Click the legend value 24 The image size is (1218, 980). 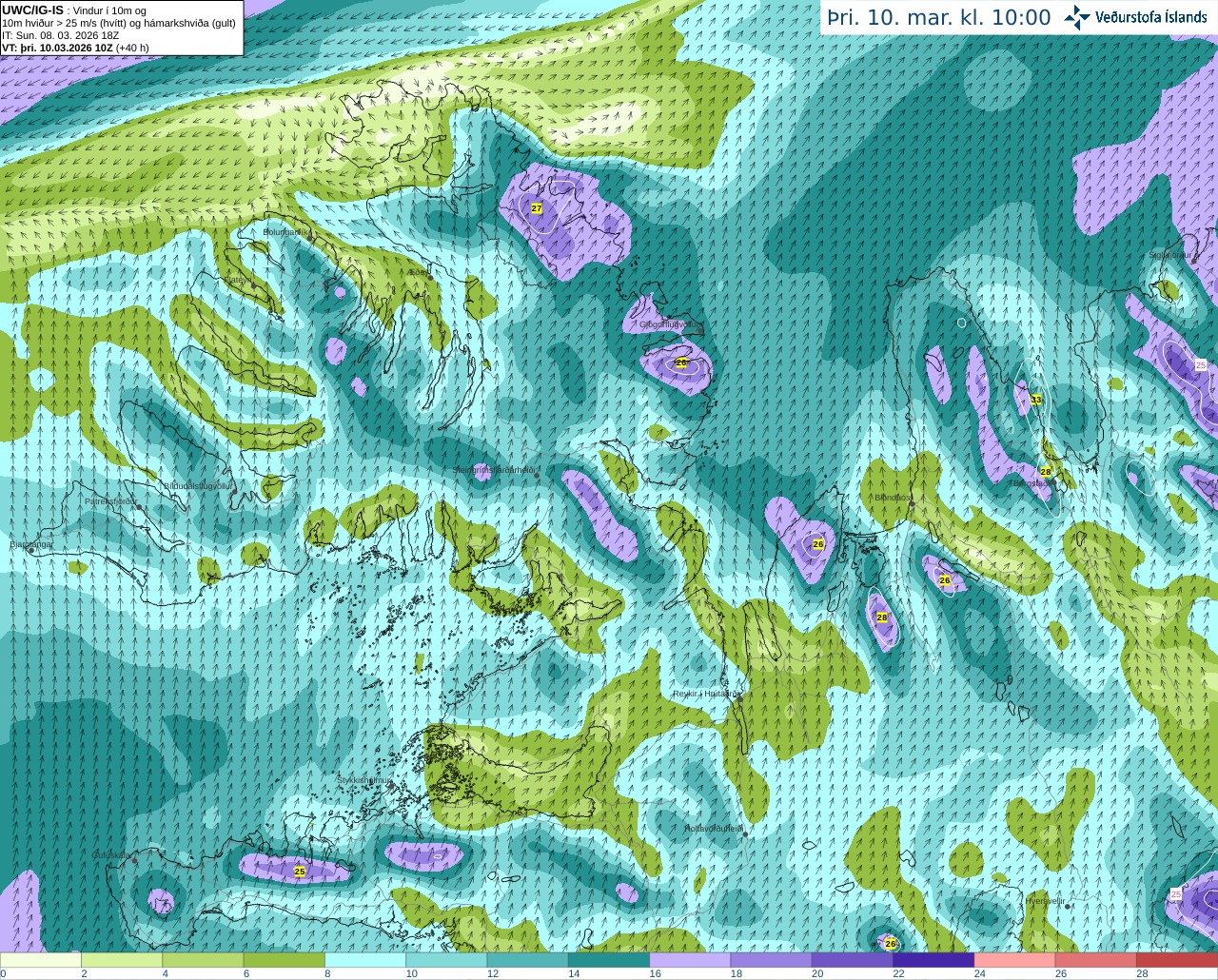979,973
